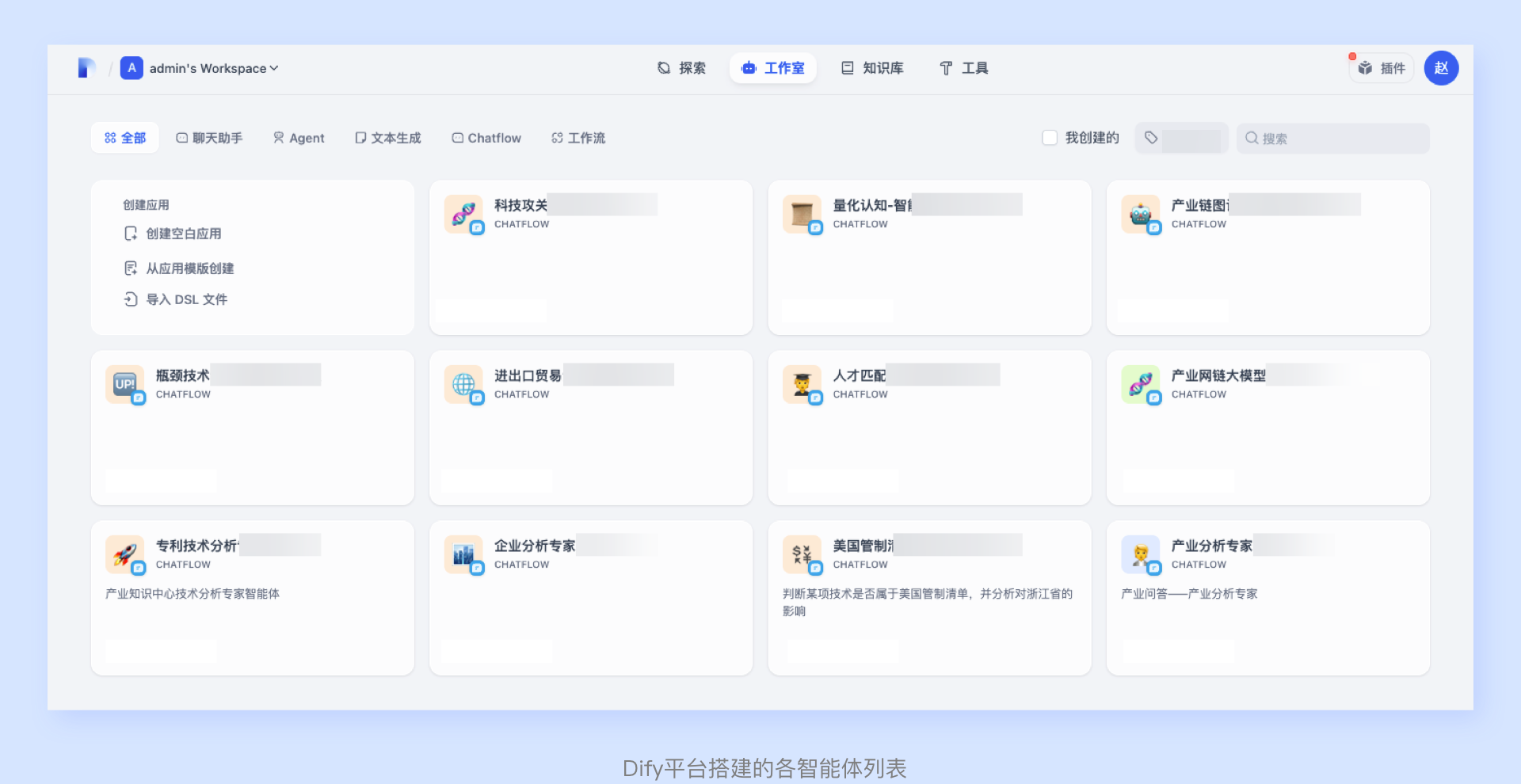Open the 工作室 tab

click(x=772, y=68)
